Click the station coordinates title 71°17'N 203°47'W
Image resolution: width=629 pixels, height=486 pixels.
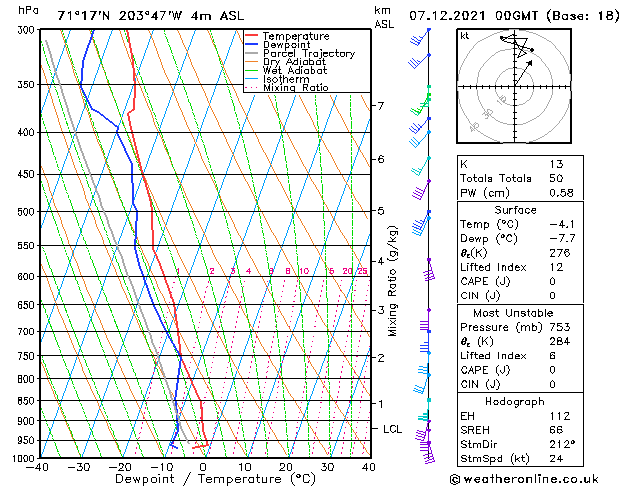[x=120, y=16]
